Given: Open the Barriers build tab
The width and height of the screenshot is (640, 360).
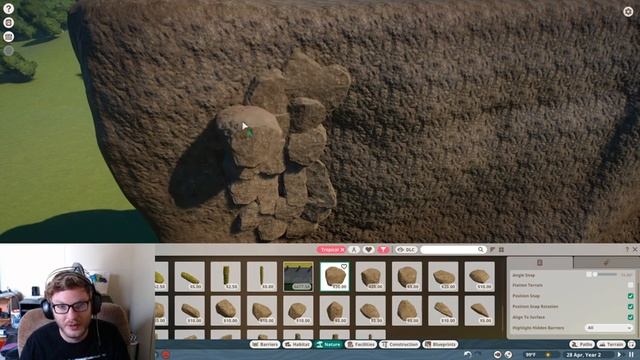Looking at the screenshot, I should (265, 344).
